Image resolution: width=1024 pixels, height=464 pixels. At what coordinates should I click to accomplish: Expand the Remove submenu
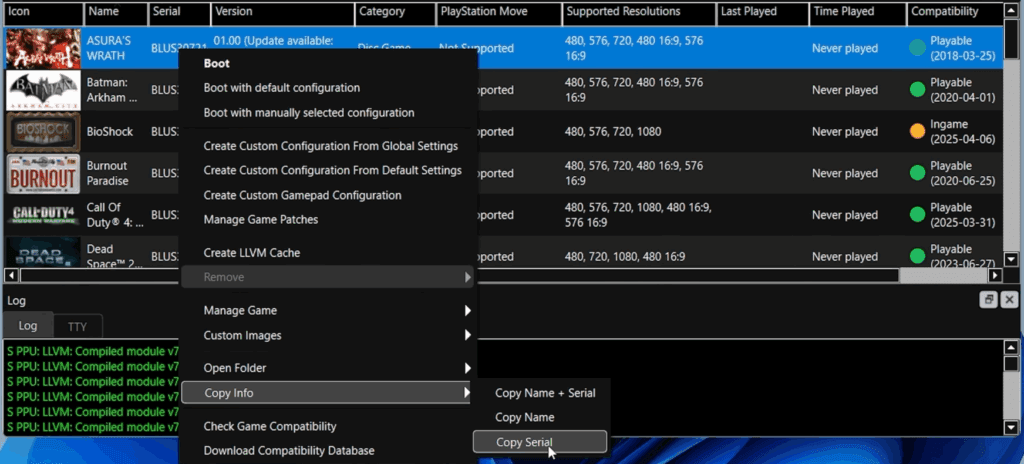327,277
